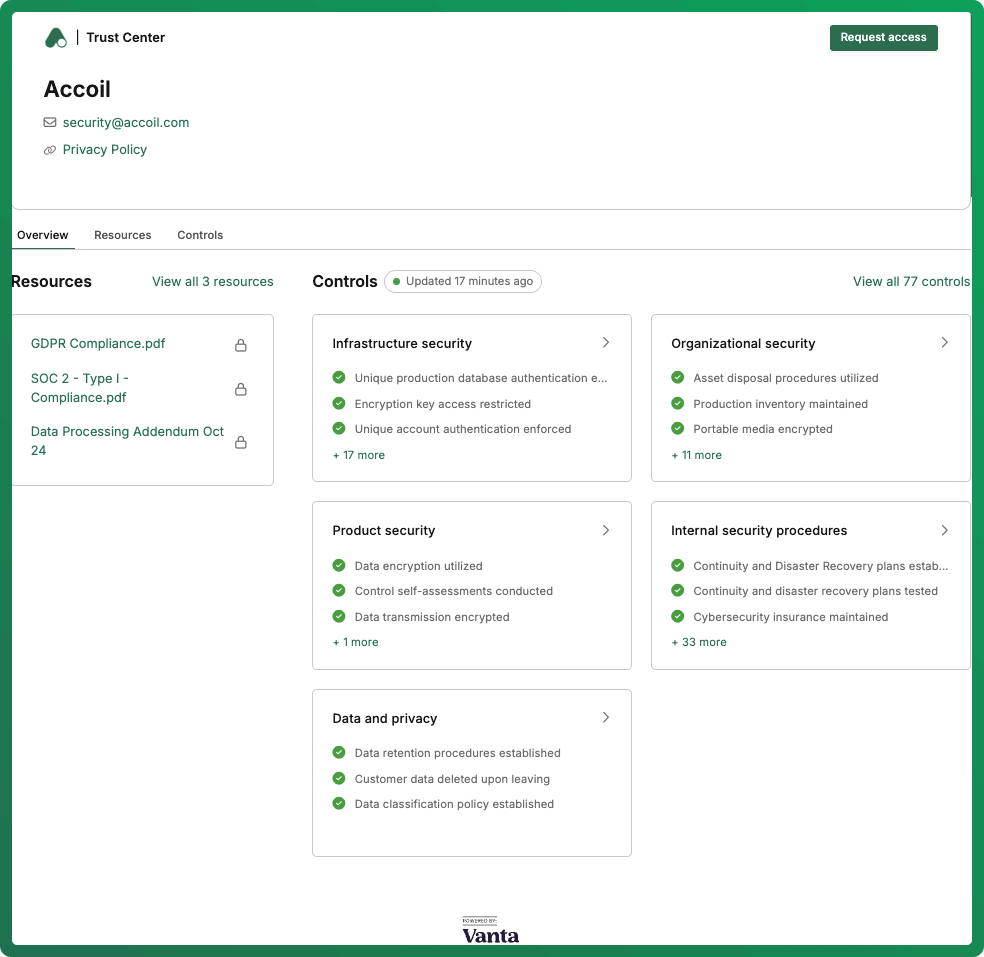The width and height of the screenshot is (984, 957).
Task: Click the Organizational security card title
Action: [743, 343]
